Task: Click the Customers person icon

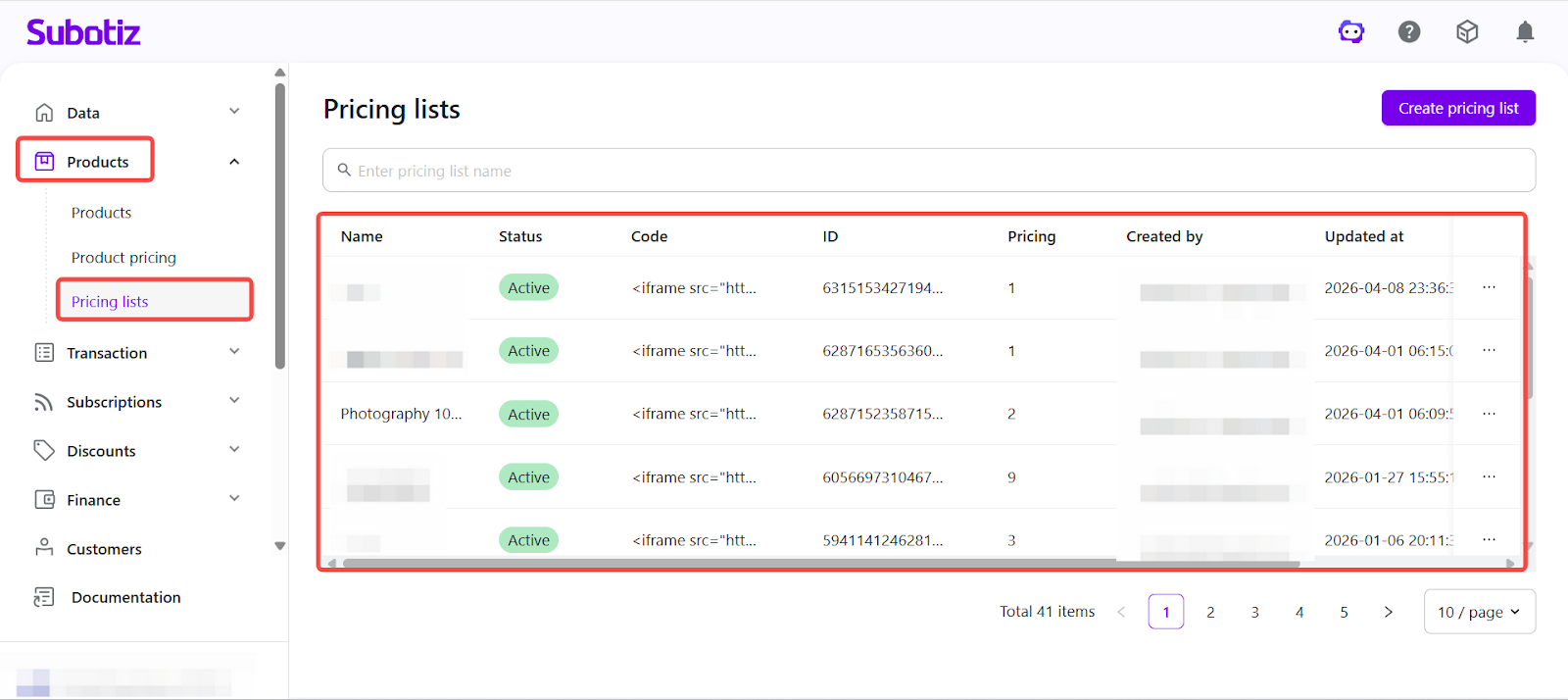Action: (44, 548)
